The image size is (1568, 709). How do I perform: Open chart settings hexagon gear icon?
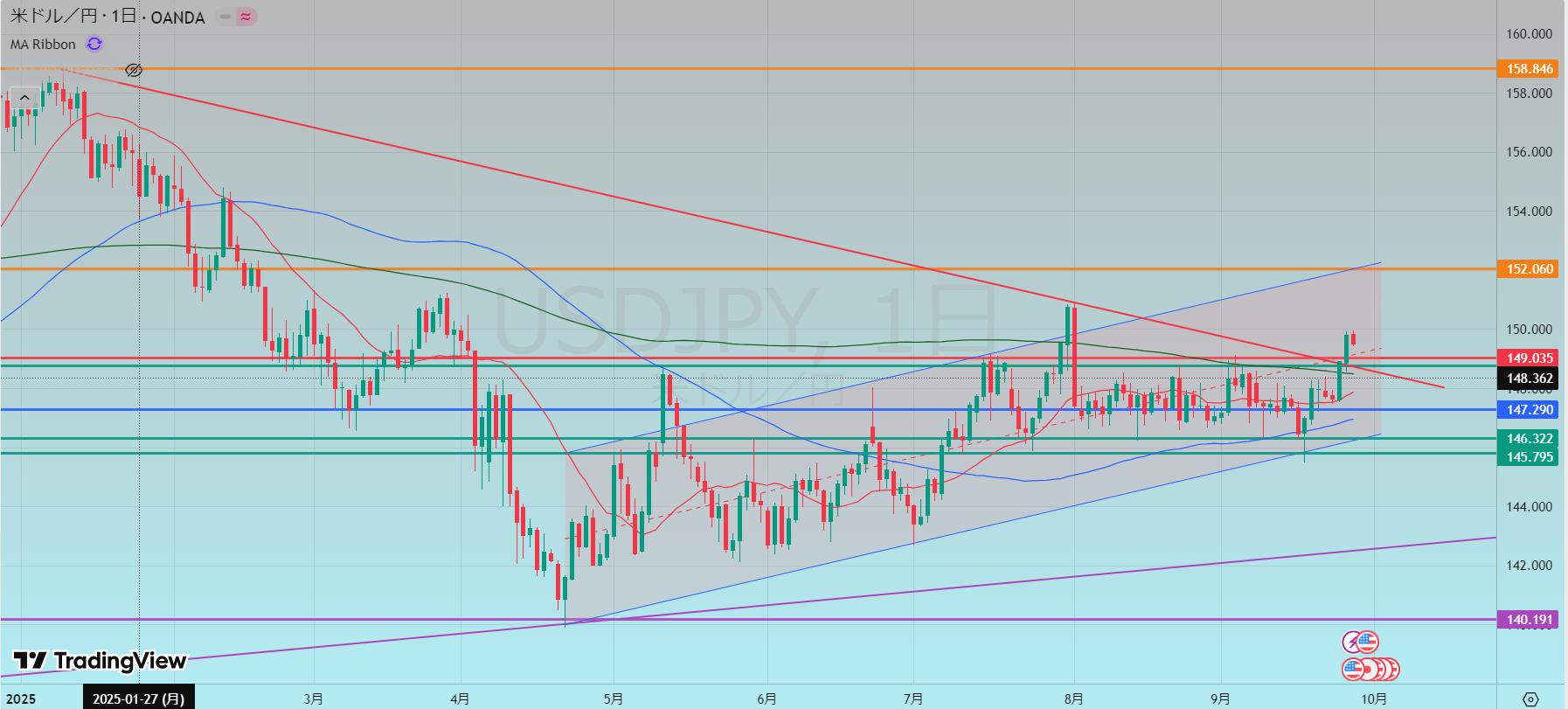1530,699
